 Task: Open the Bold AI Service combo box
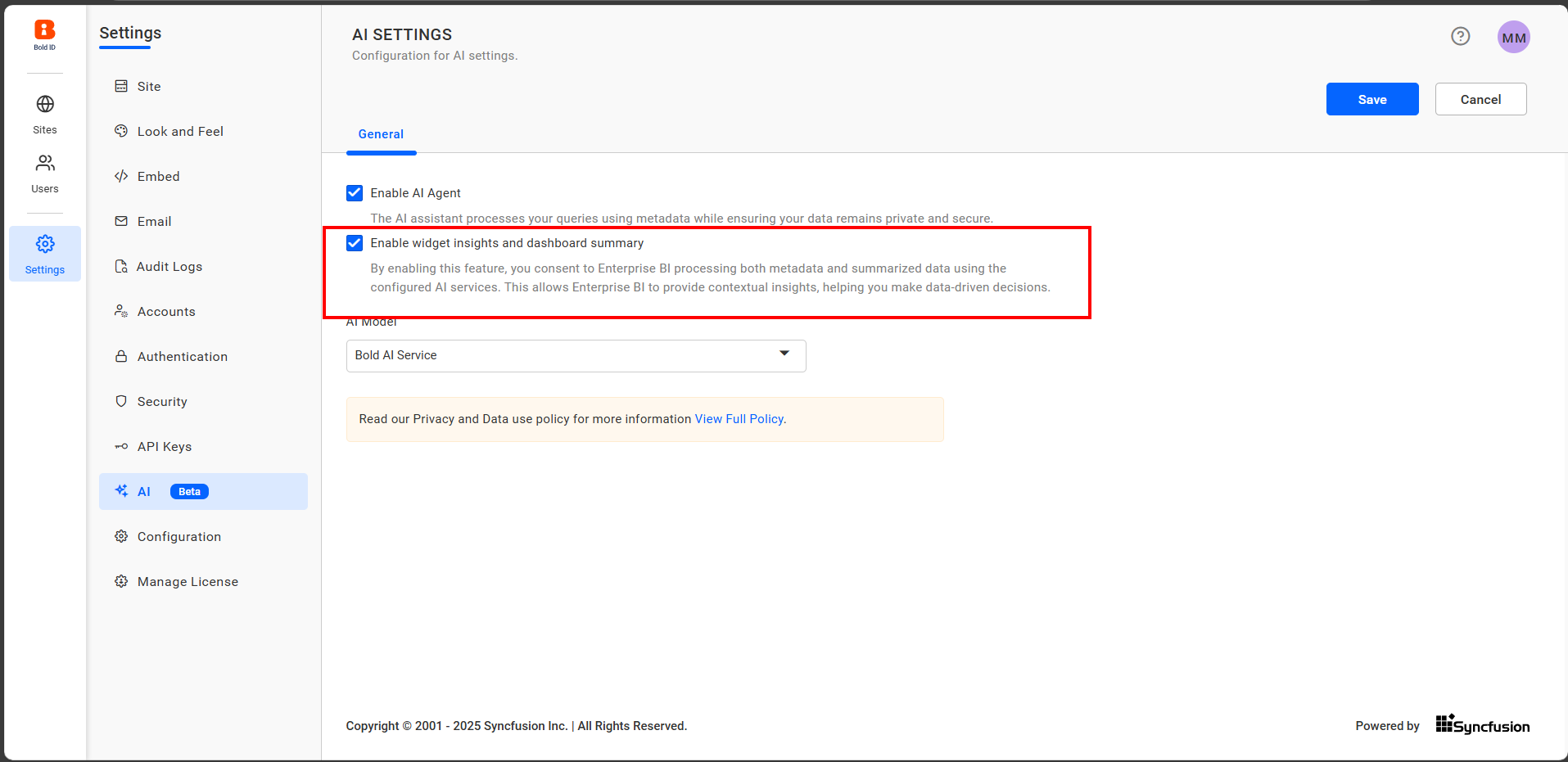565,355
